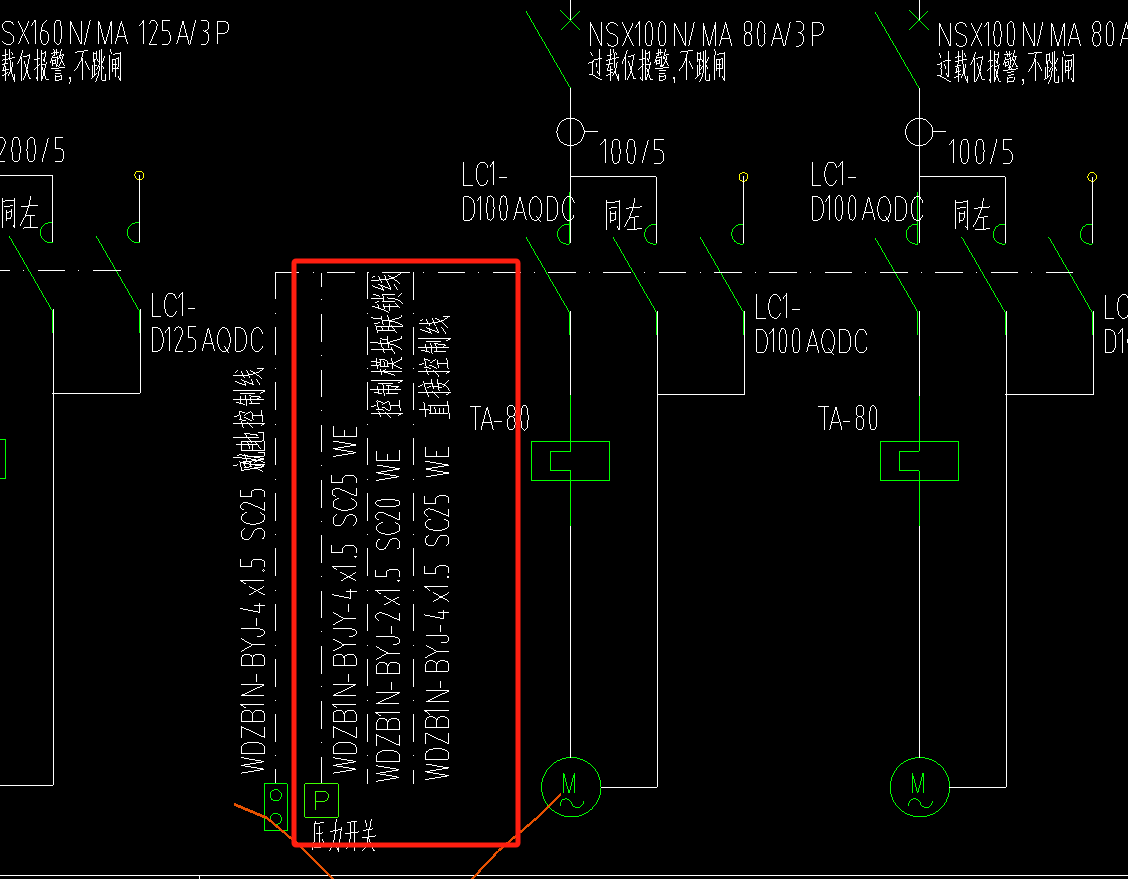Screen dimensions: 1128x879
Task: Select the rightmost motor M symbol
Action: (x=919, y=787)
